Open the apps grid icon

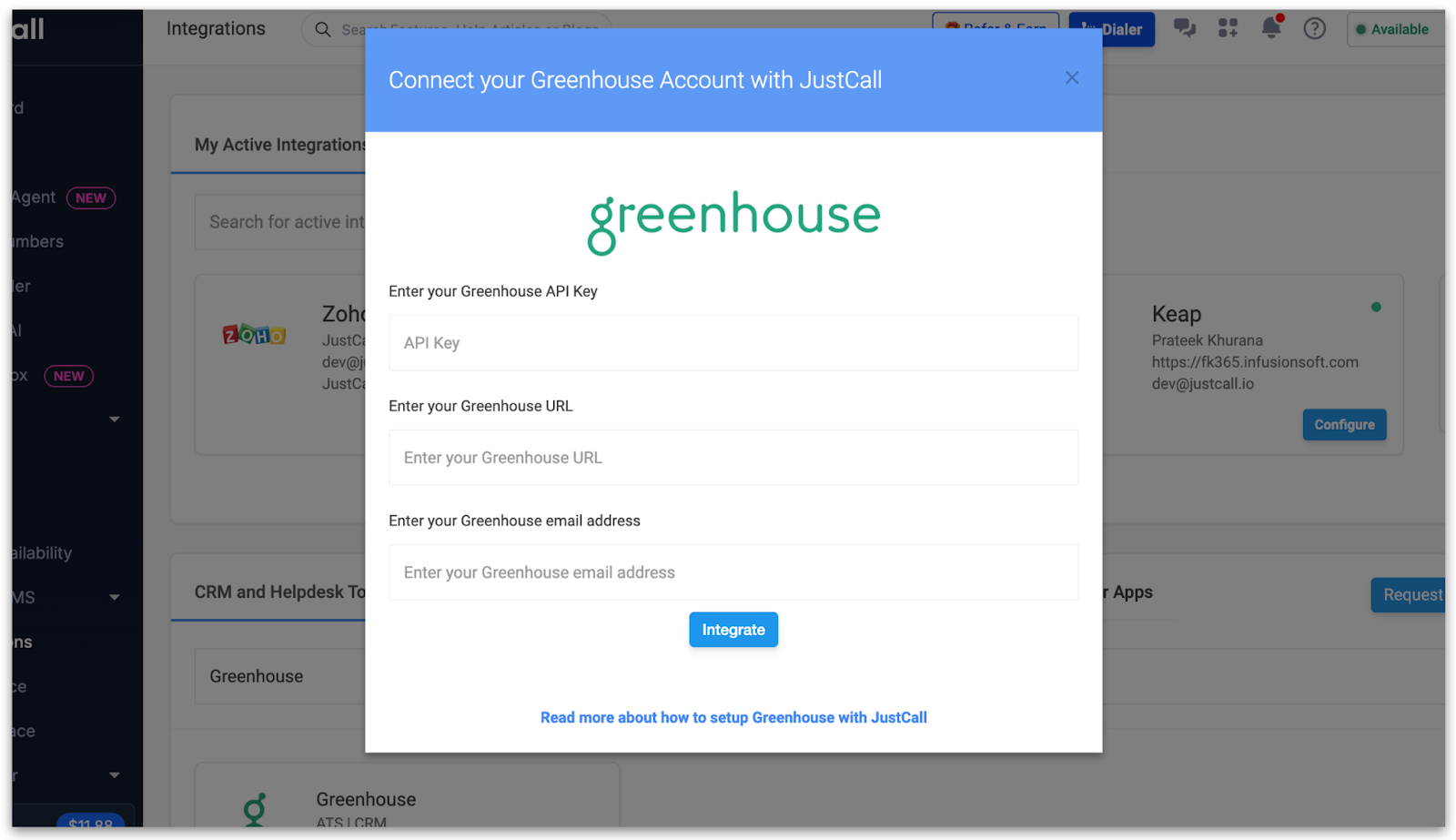point(1228,29)
